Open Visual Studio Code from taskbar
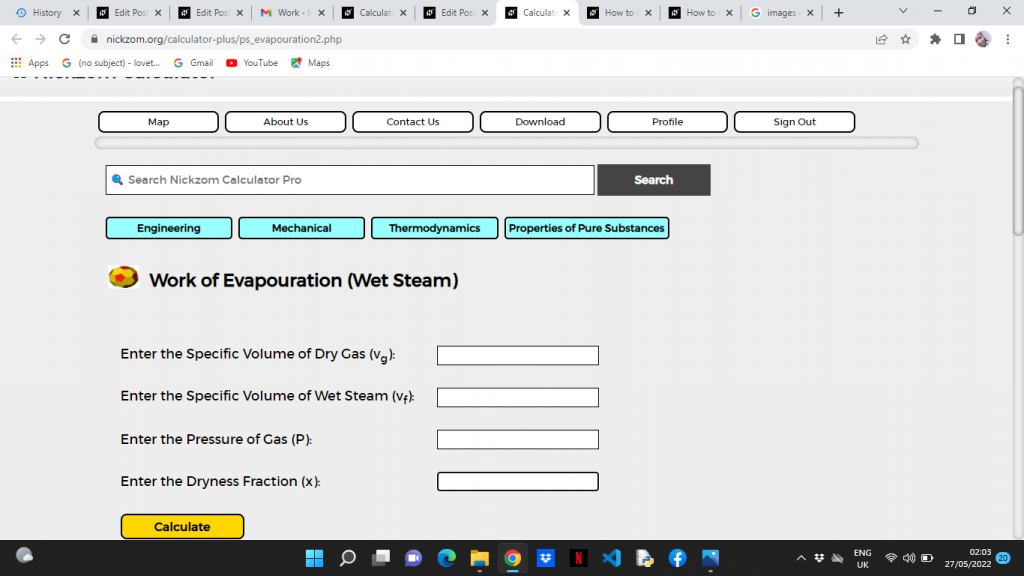Image resolution: width=1024 pixels, height=576 pixels. (x=611, y=558)
